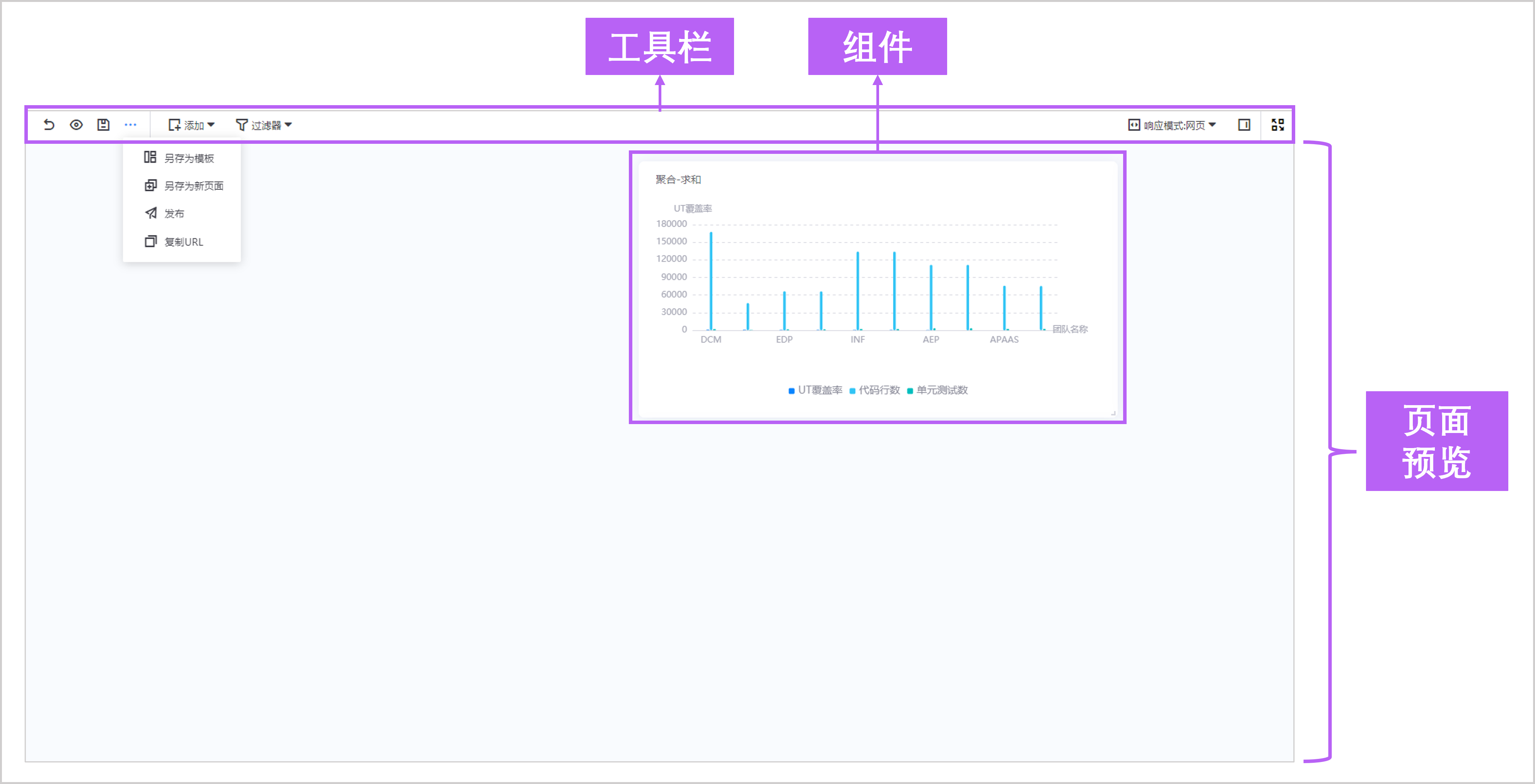Click the chart resize handle corner
Screen dimensions: 1535x784
coord(1113,413)
